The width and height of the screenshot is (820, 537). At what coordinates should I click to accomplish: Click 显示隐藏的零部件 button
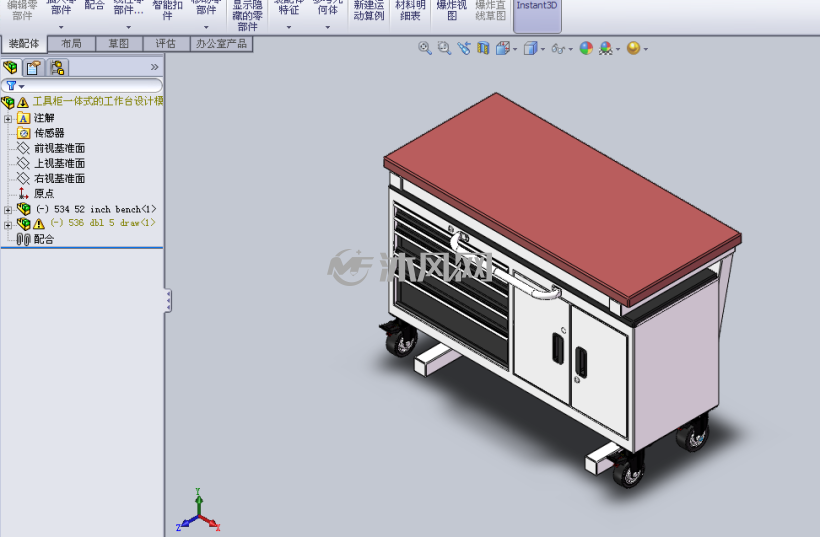pos(247,16)
